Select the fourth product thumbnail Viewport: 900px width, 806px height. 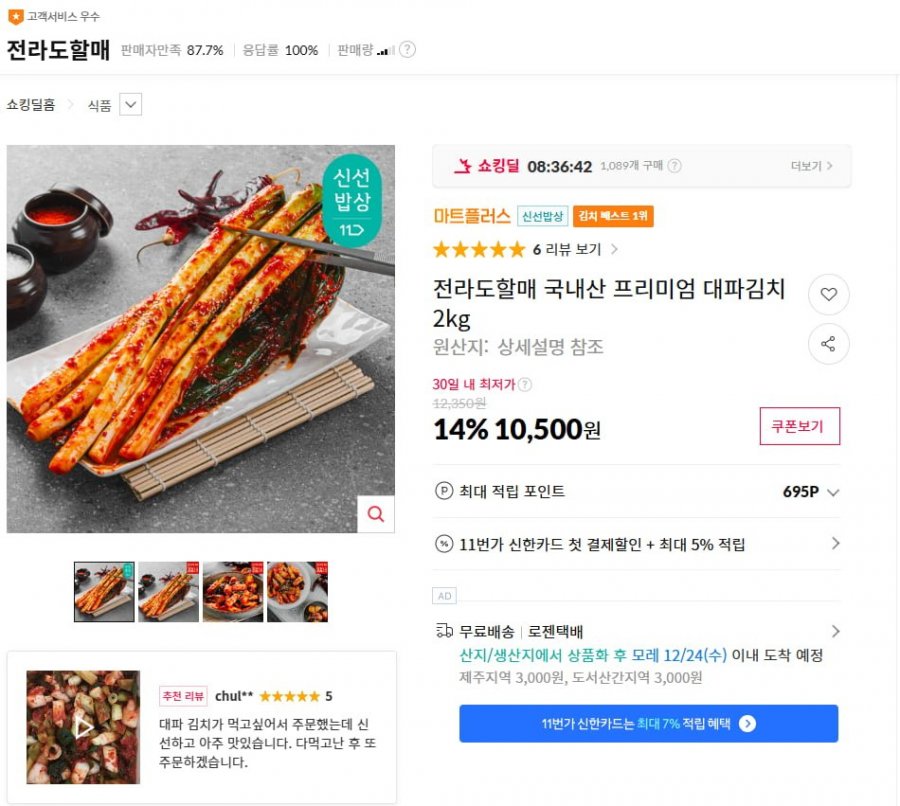tap(297, 592)
